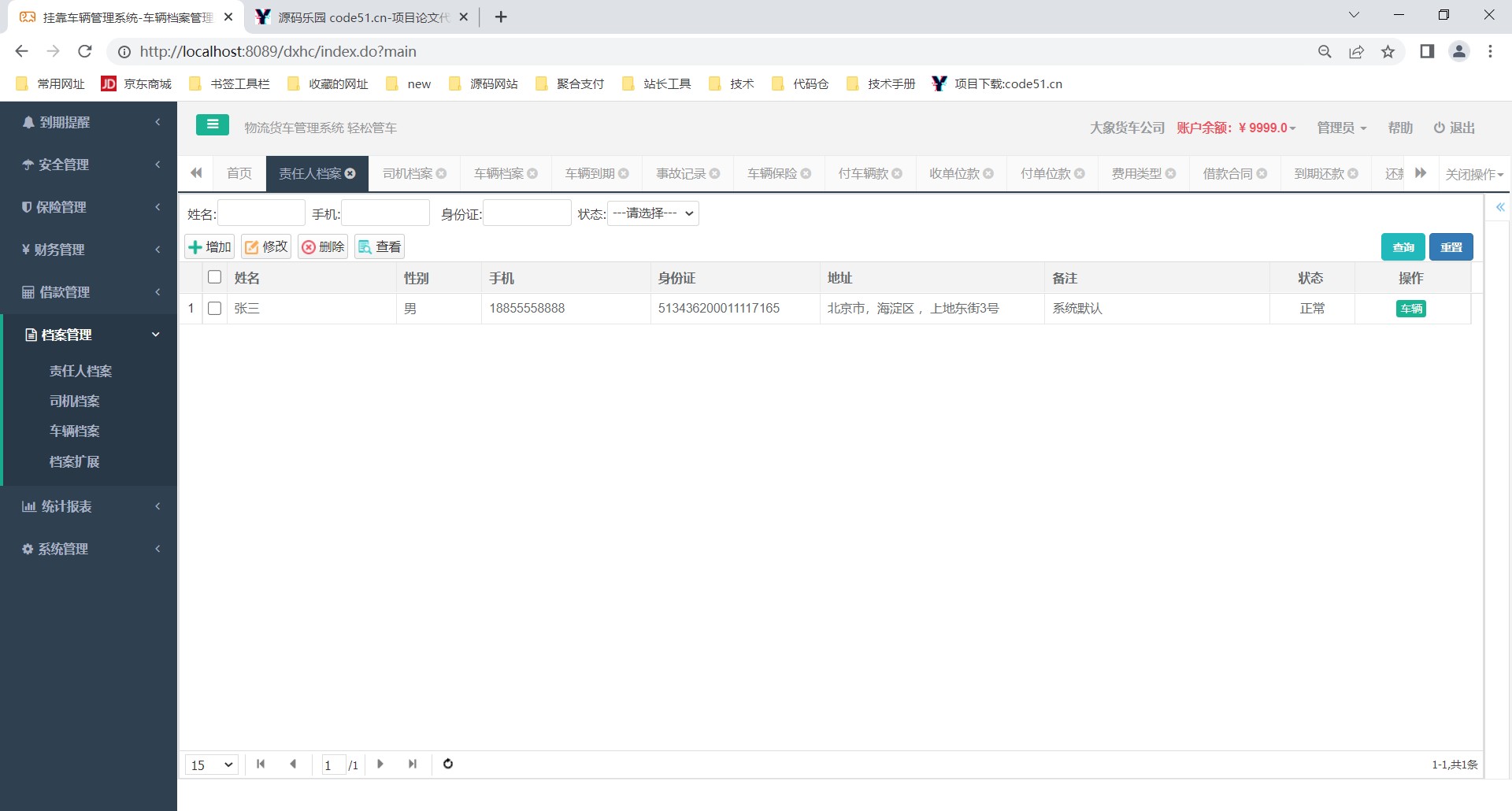1512x811 pixels.
Task: Close the 收单位款 tab via its x icon
Action: [x=988, y=173]
